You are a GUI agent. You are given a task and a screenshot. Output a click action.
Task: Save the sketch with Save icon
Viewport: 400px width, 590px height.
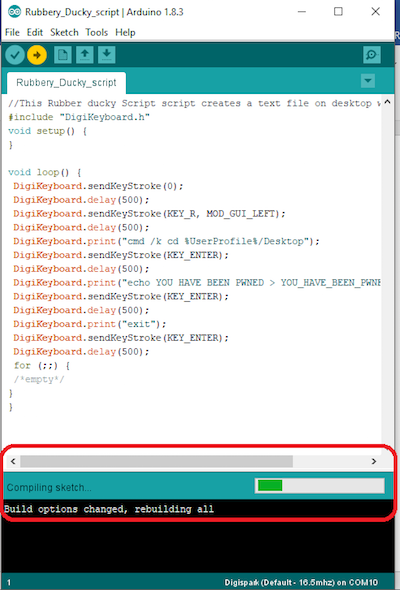(106, 55)
